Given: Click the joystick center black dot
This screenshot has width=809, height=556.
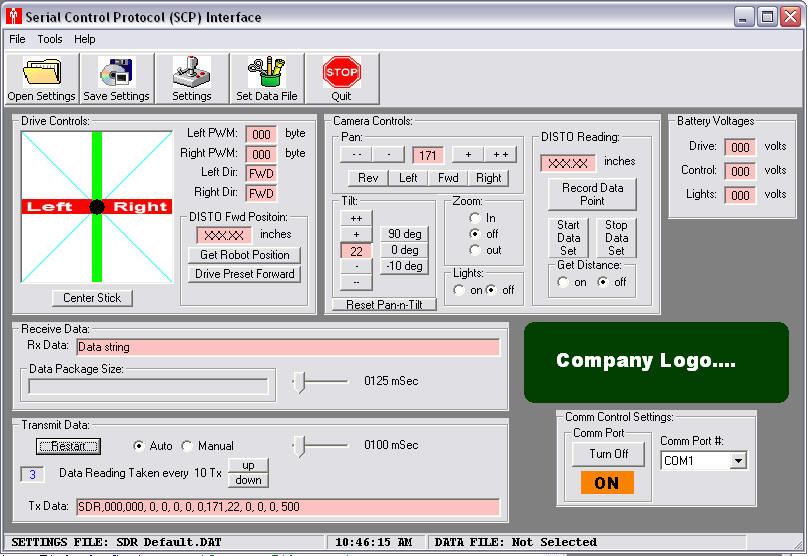Looking at the screenshot, I should (97, 207).
